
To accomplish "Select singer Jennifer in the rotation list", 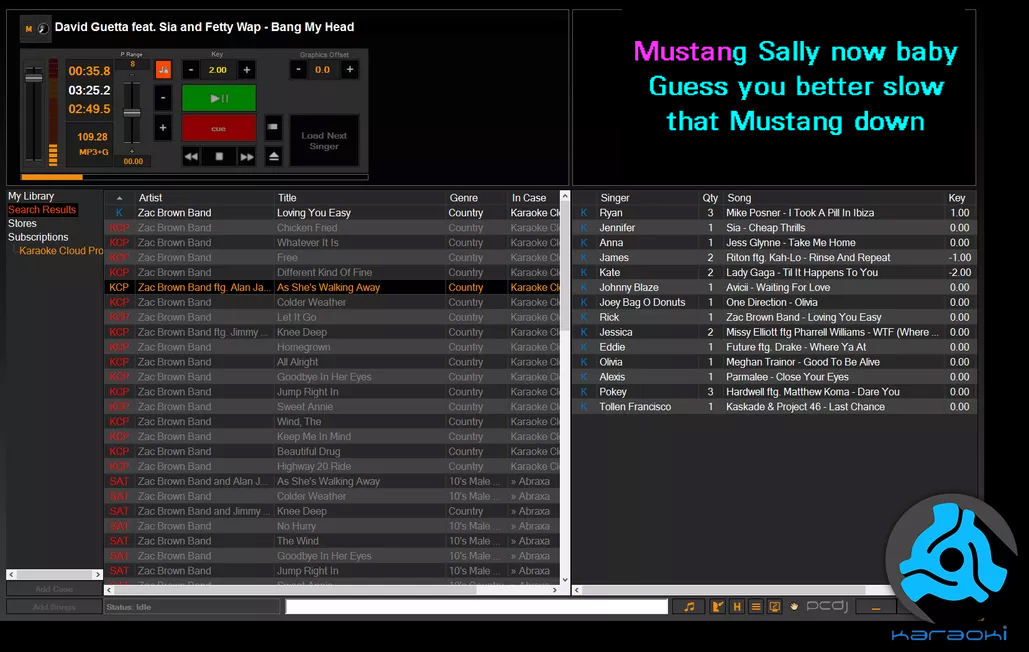I will point(775,228).
